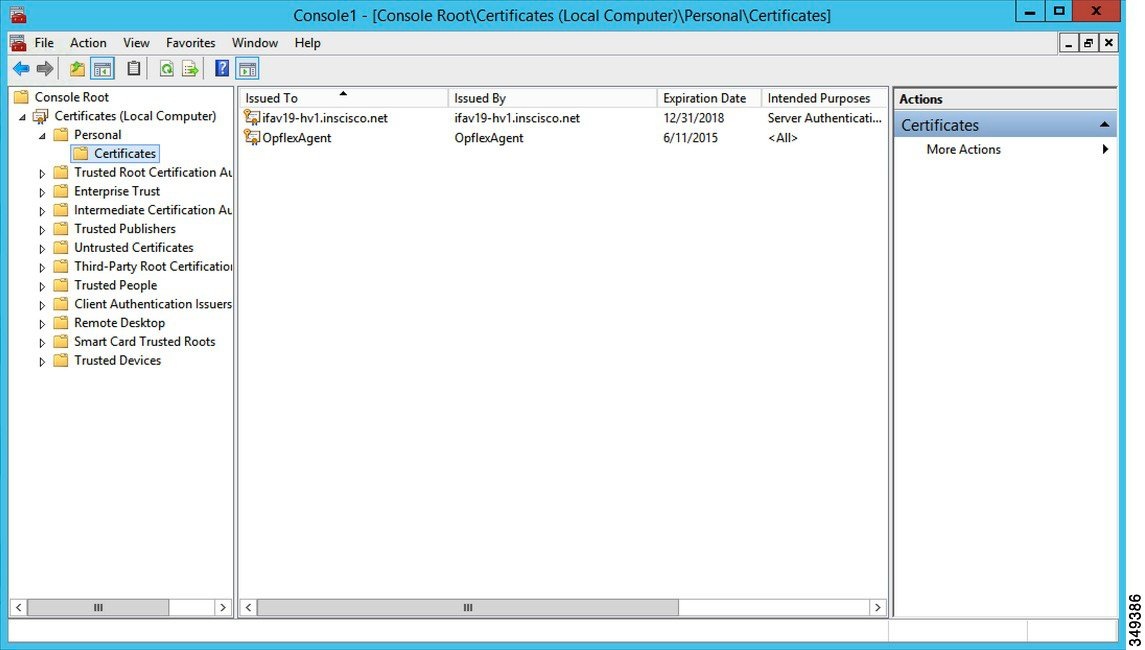Click the Forward navigation arrow
The height and width of the screenshot is (650, 1145).
pos(43,68)
